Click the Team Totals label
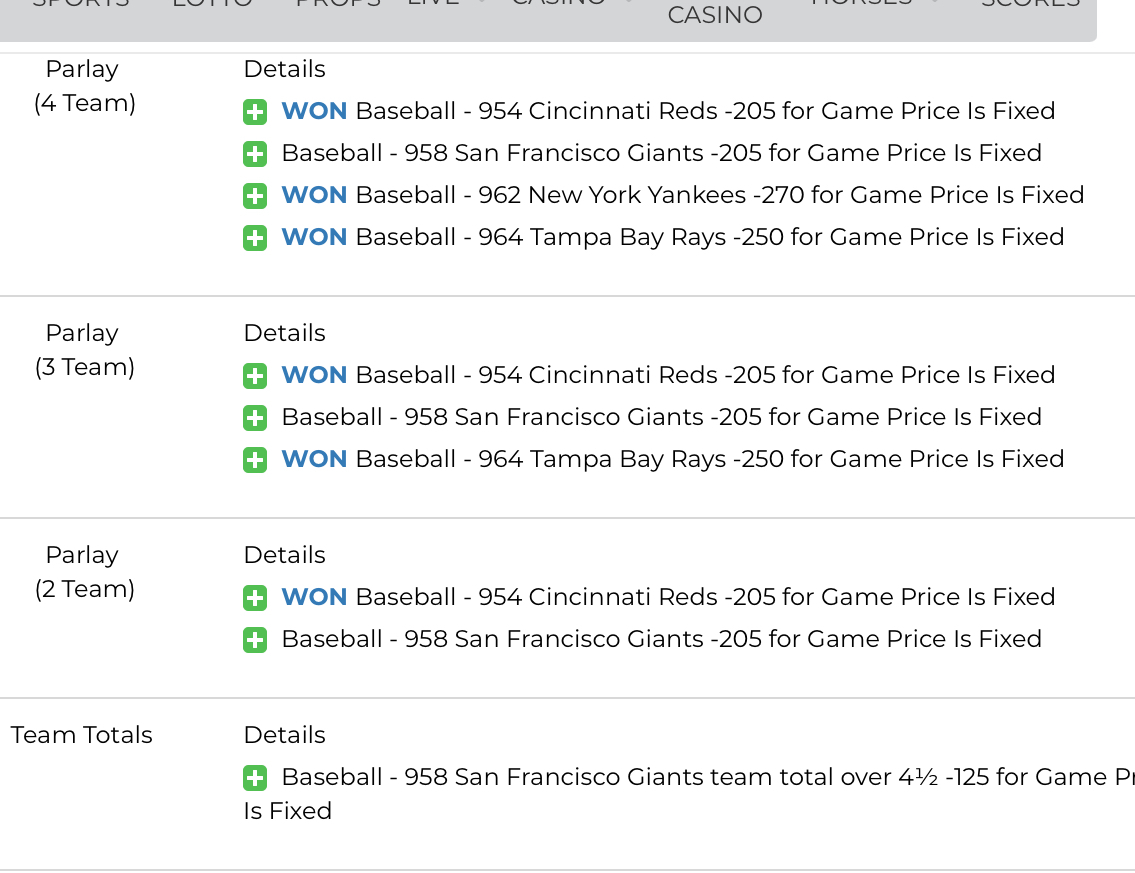 81,735
